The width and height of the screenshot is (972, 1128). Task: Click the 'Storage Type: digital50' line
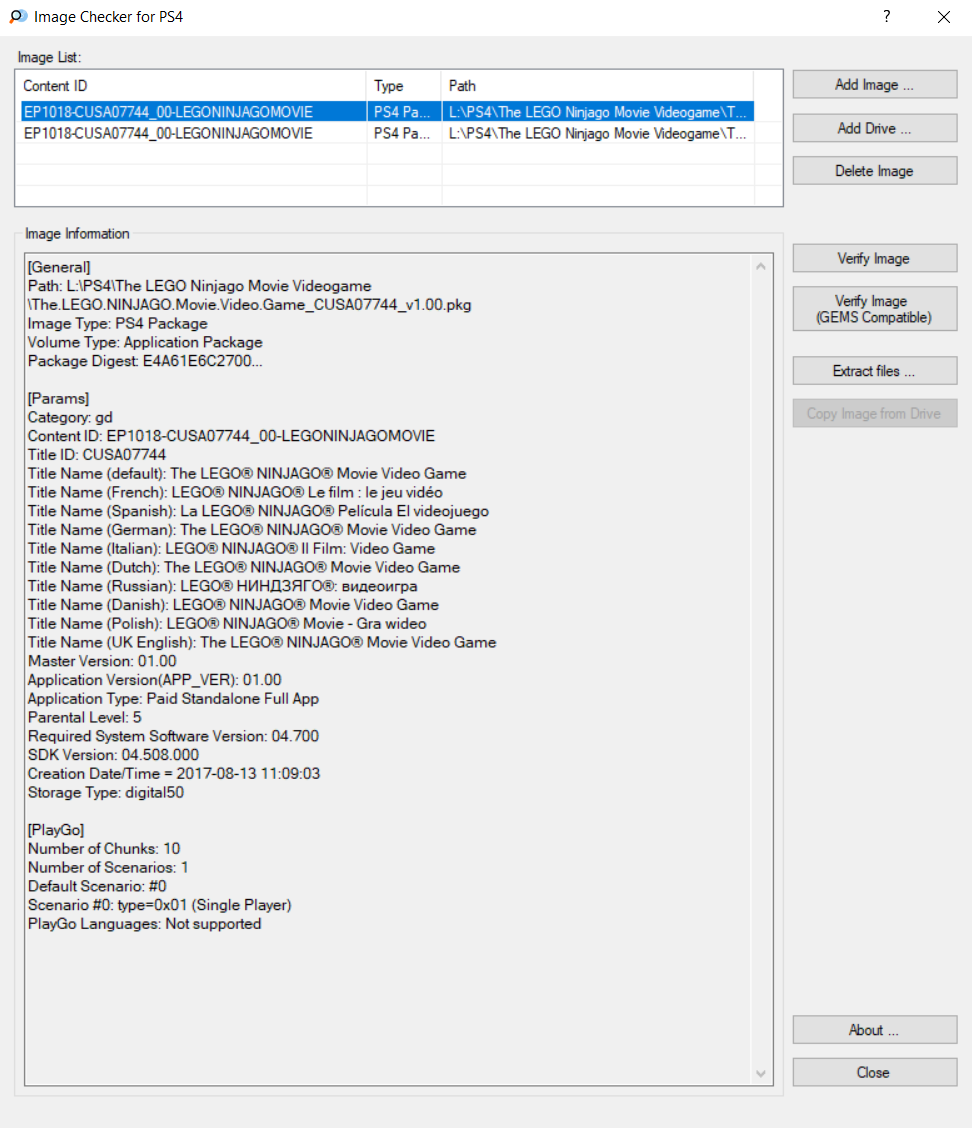(106, 791)
